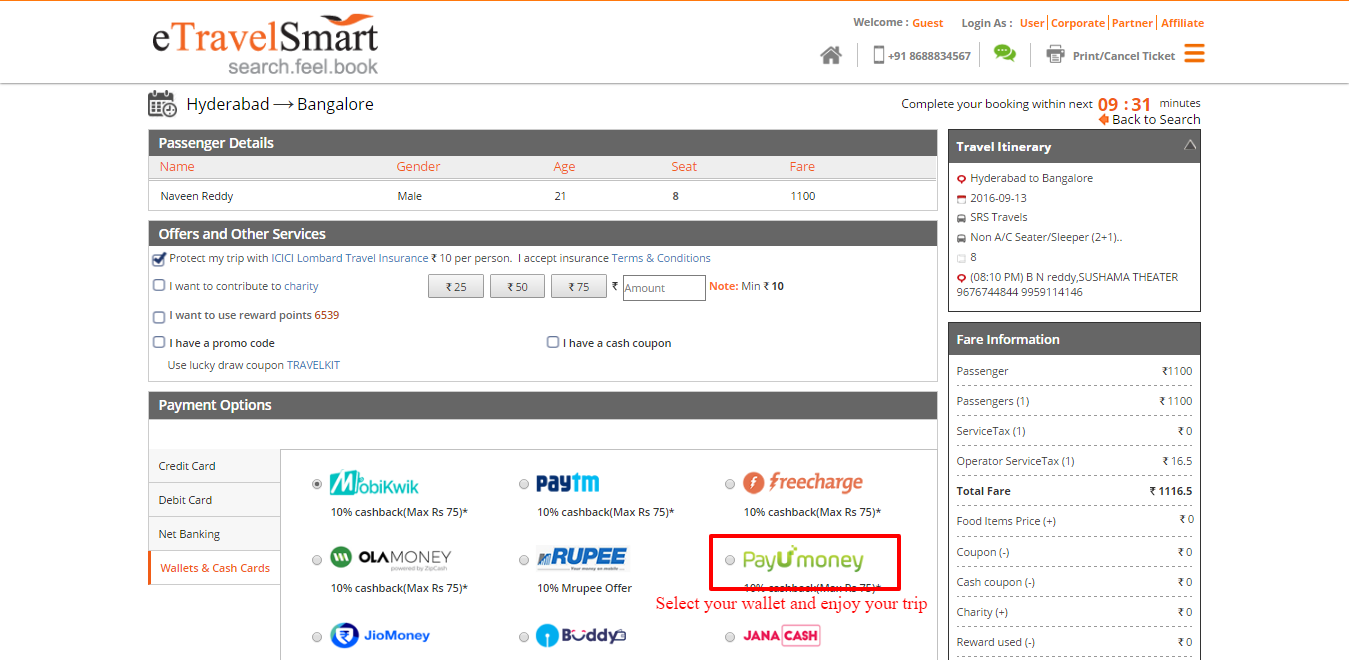This screenshot has width=1349, height=660.
Task: Click the +91 8688834567 phone number
Action: pos(929,56)
